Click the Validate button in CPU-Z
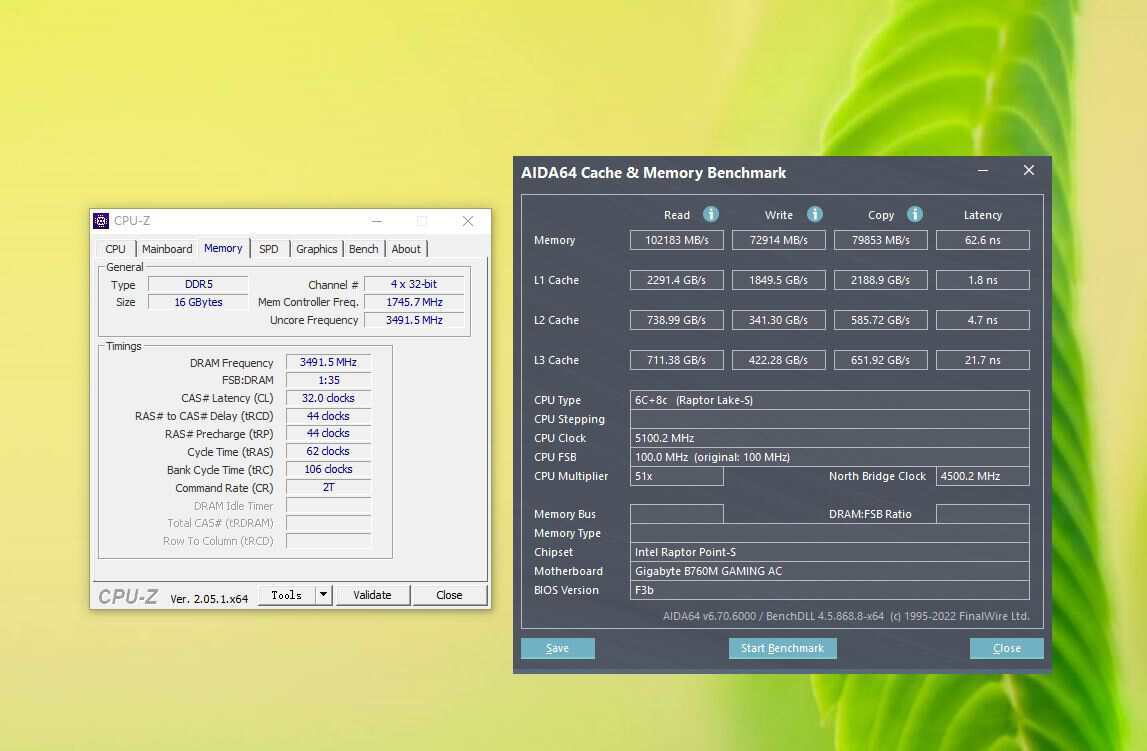 372,595
